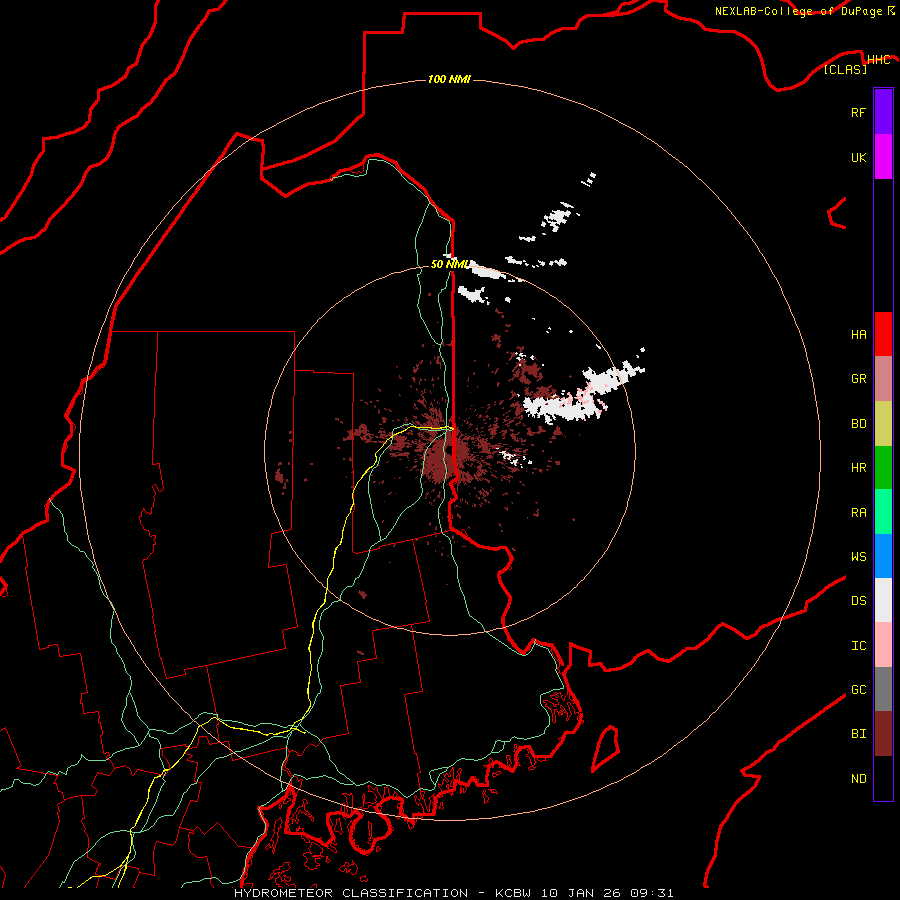Click the GC legend label
900x900 pixels.
pos(858,690)
